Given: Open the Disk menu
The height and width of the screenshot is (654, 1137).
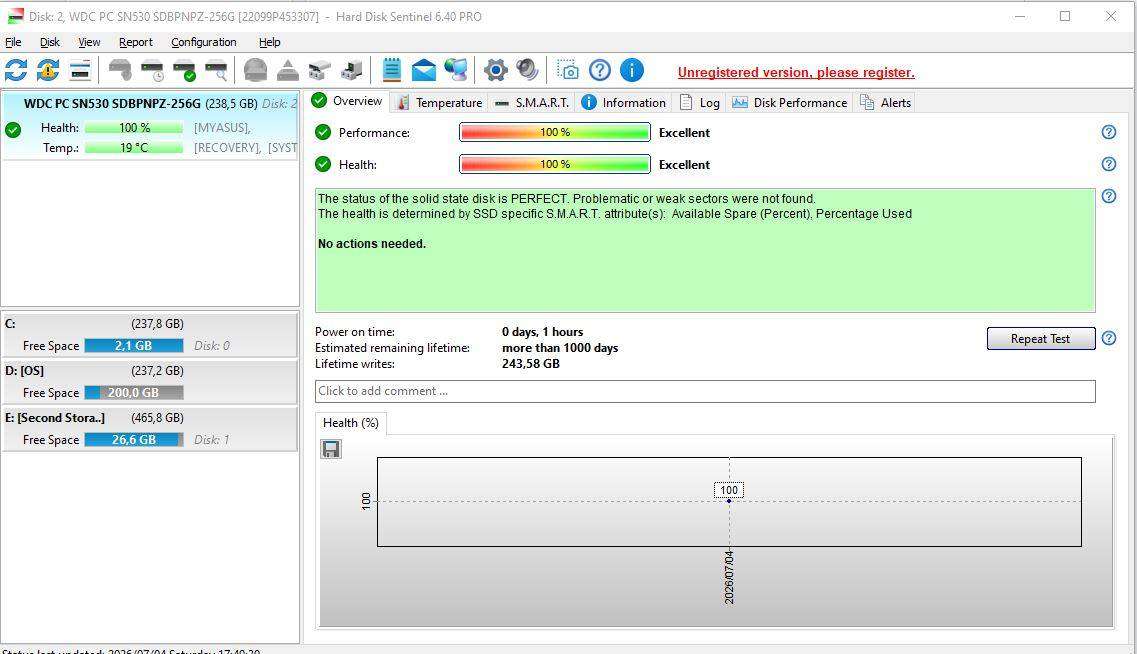Looking at the screenshot, I should 49,42.
